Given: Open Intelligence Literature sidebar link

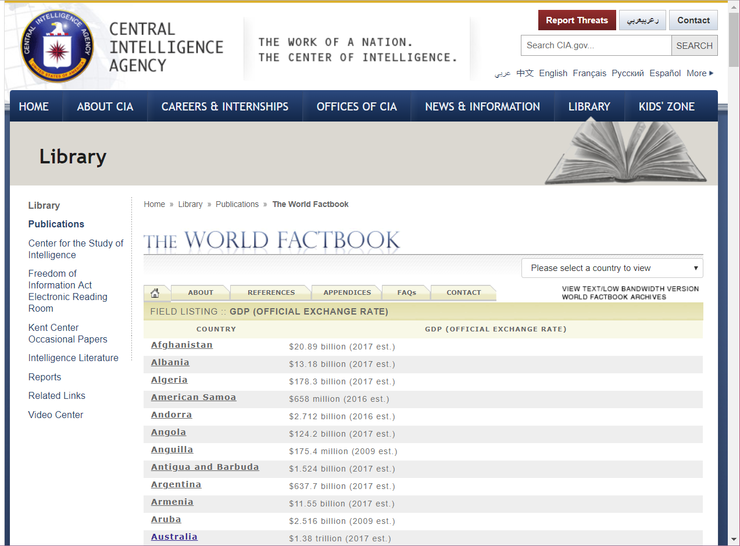Looking at the screenshot, I should (x=73, y=358).
